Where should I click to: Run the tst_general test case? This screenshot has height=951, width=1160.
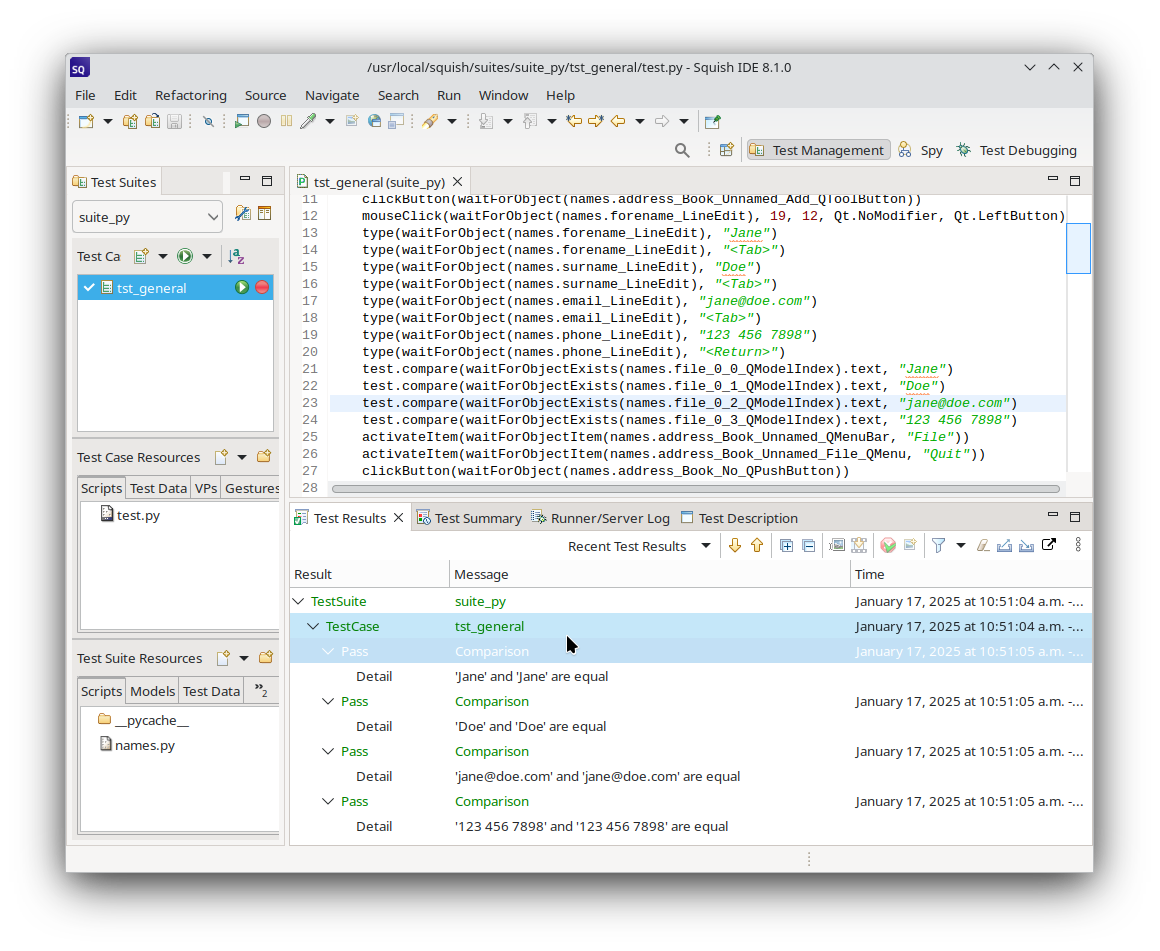point(242,288)
